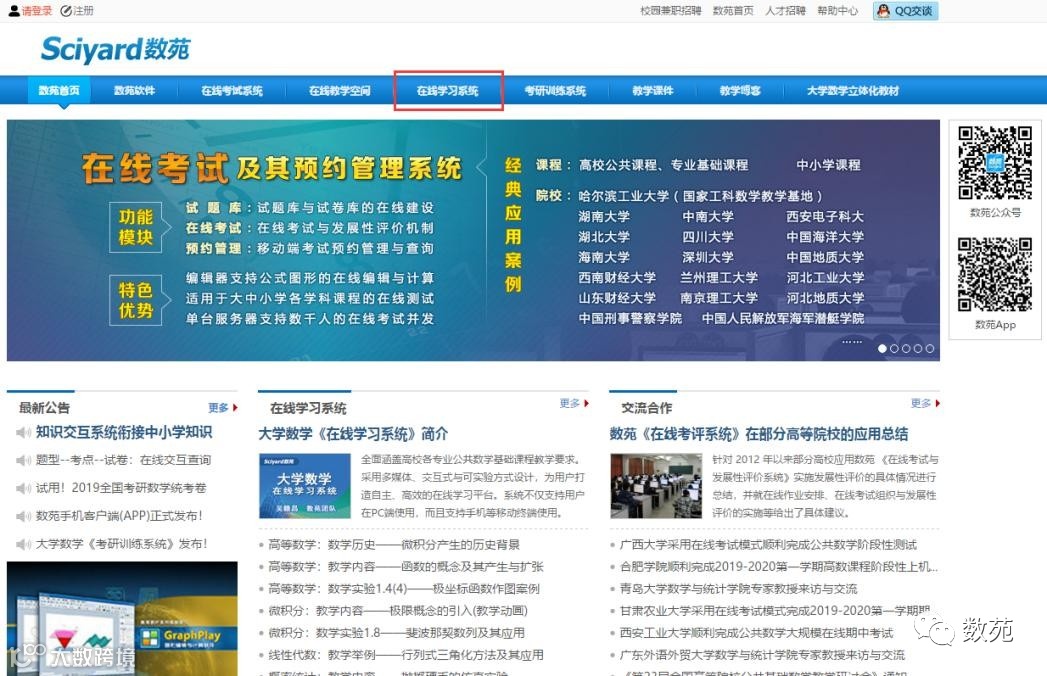
Task: Open announcement 大学数学《考研训练系统》发布
Action: (122, 544)
